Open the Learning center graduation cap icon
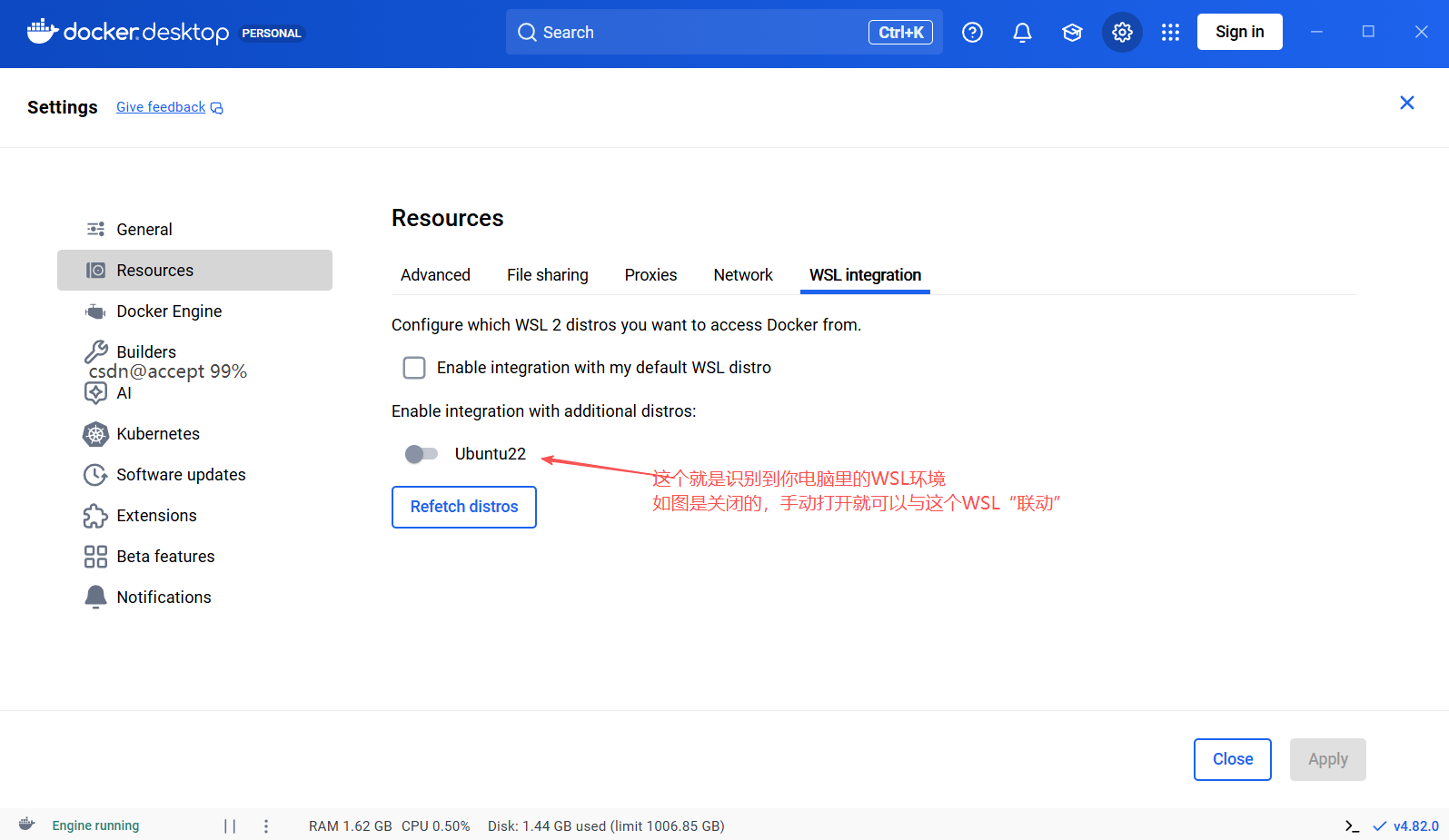 pyautogui.click(x=1072, y=33)
